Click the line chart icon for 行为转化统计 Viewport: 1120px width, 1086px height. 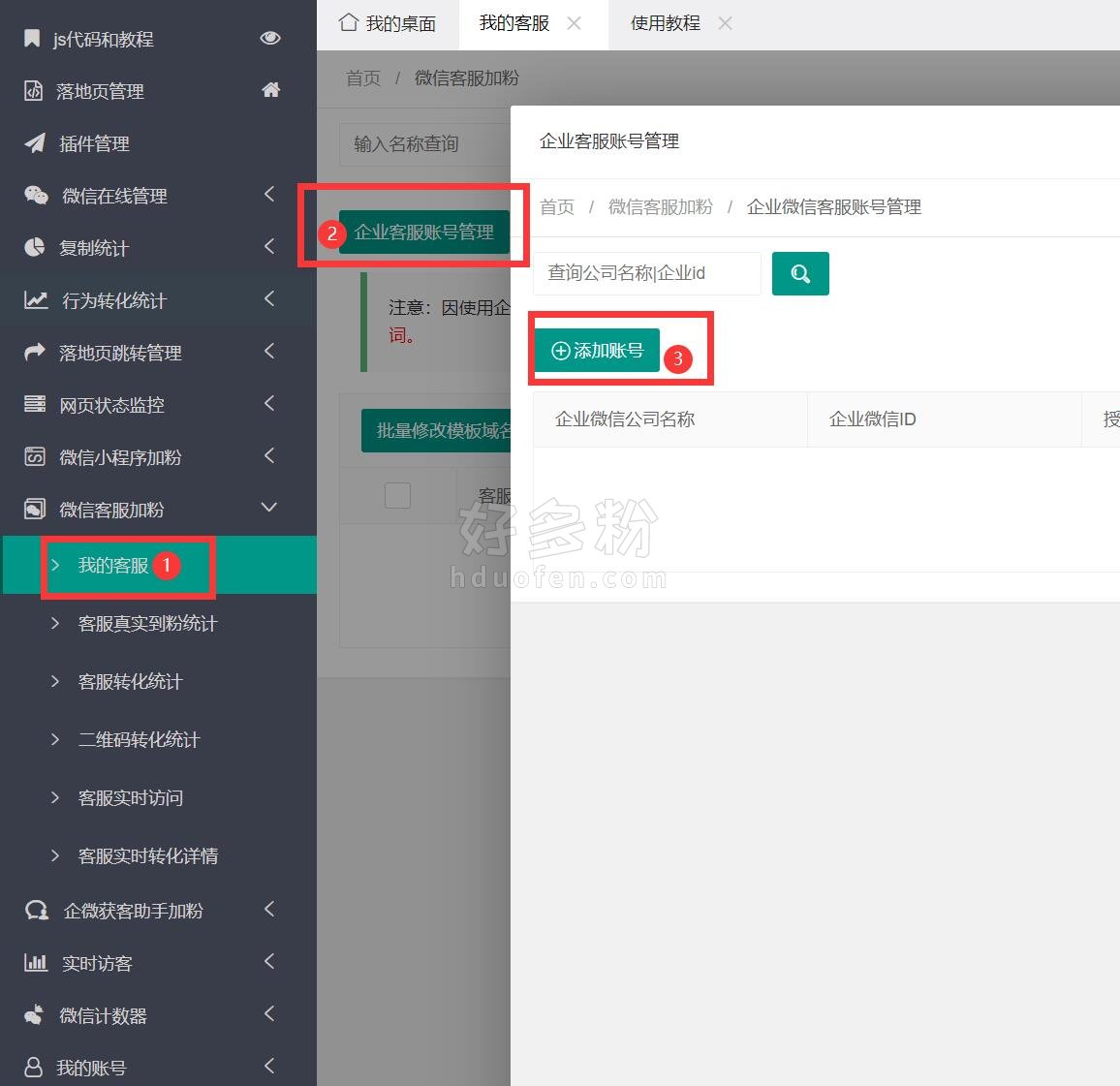click(x=36, y=300)
